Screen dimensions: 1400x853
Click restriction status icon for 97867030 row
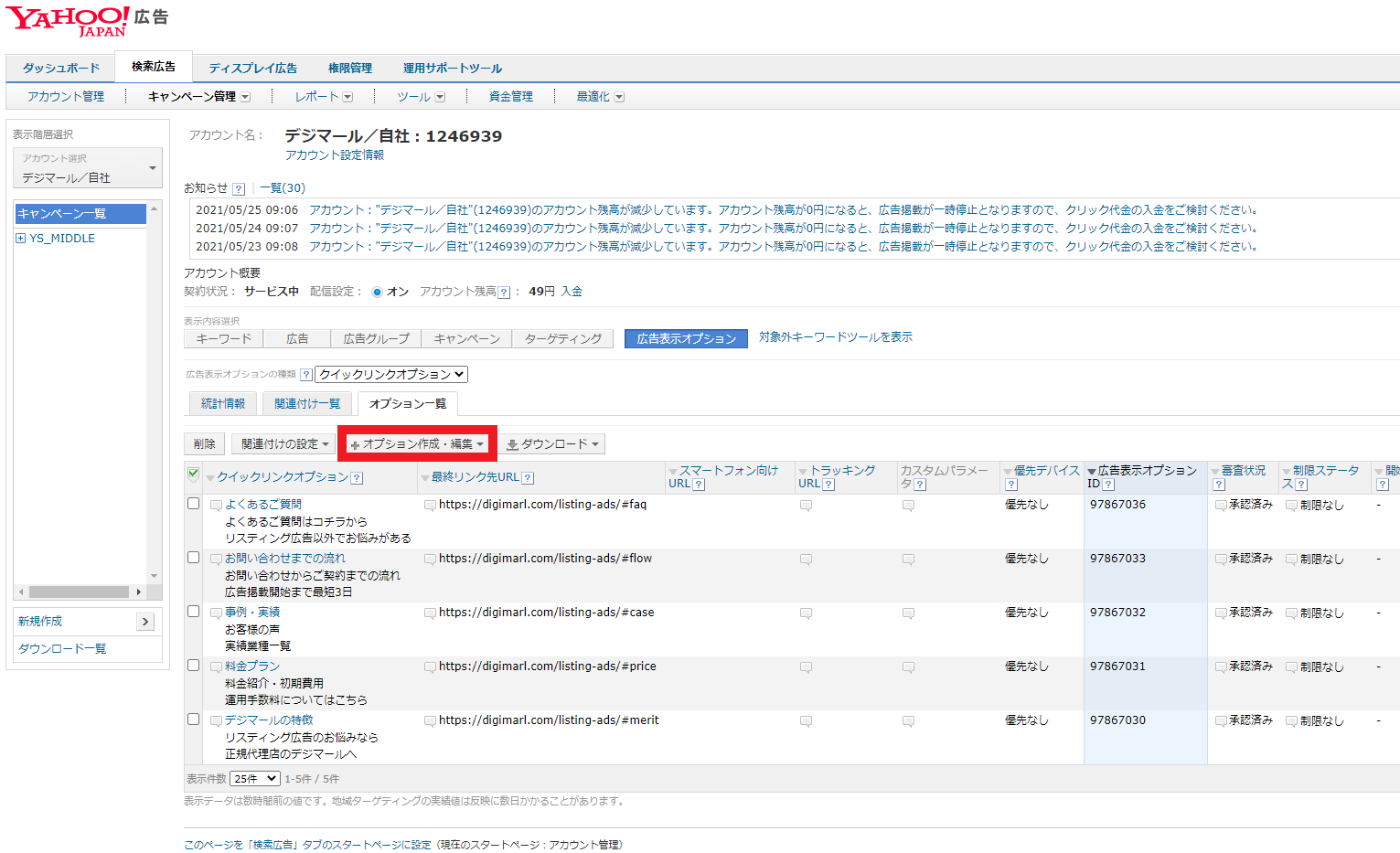click(1291, 721)
